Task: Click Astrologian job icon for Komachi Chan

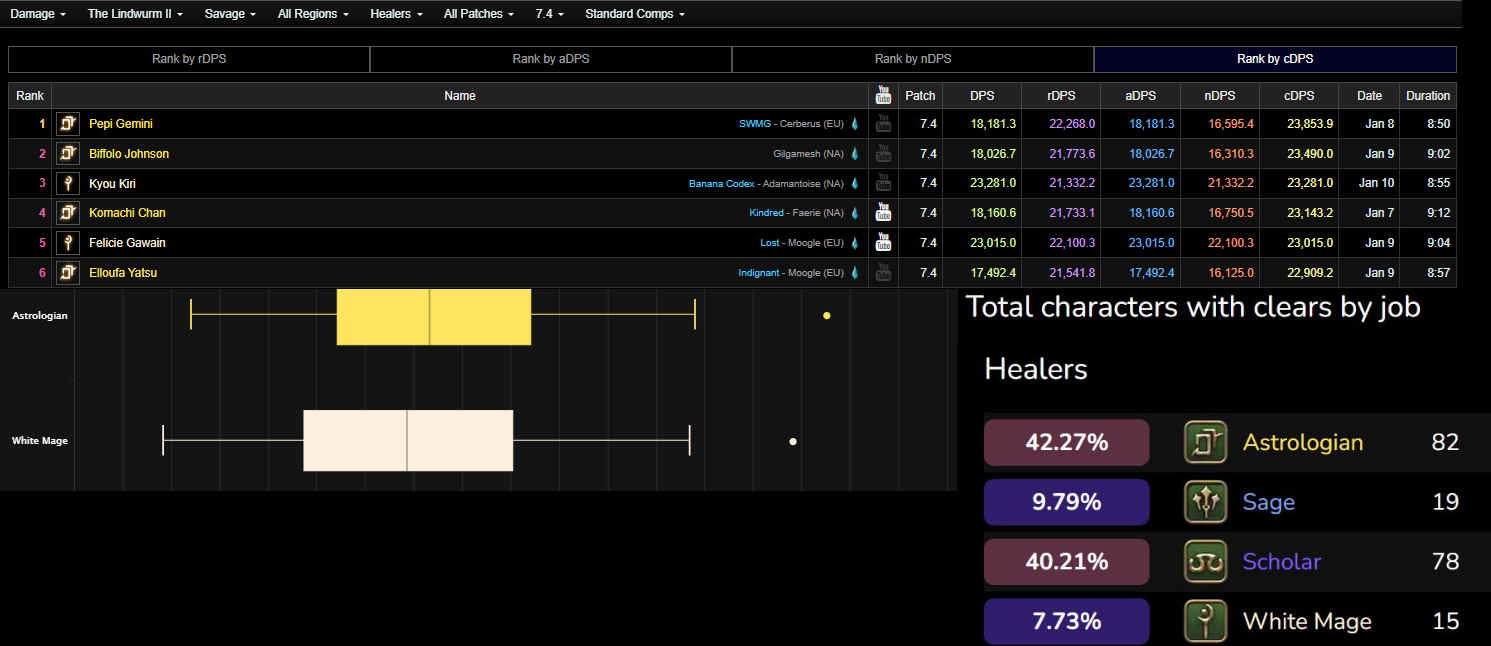Action: coord(68,213)
